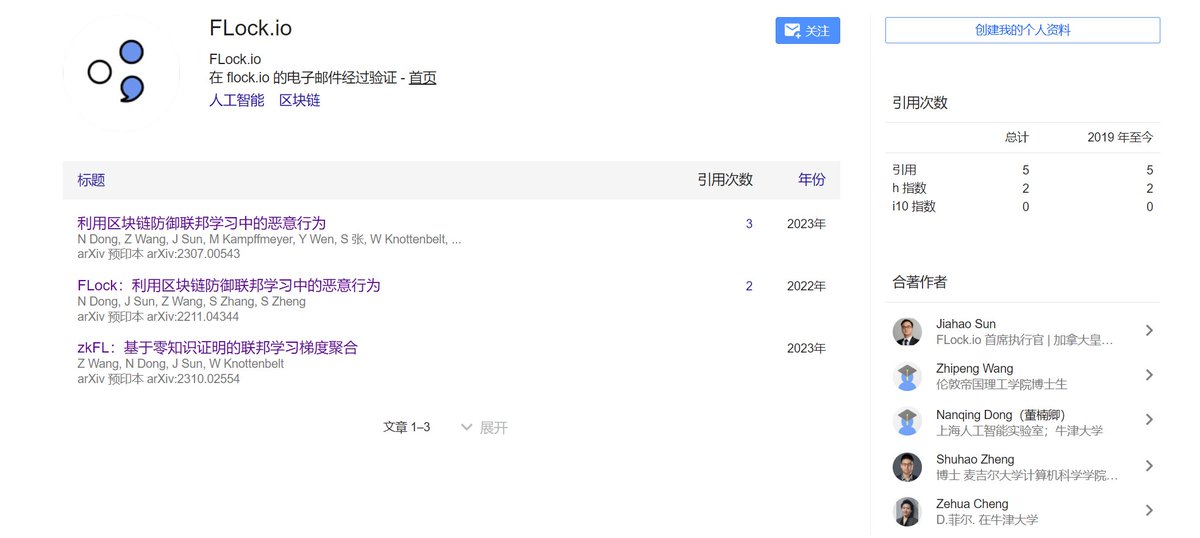
Task: Click 创建我的个人资料 button
Action: click(1022, 31)
